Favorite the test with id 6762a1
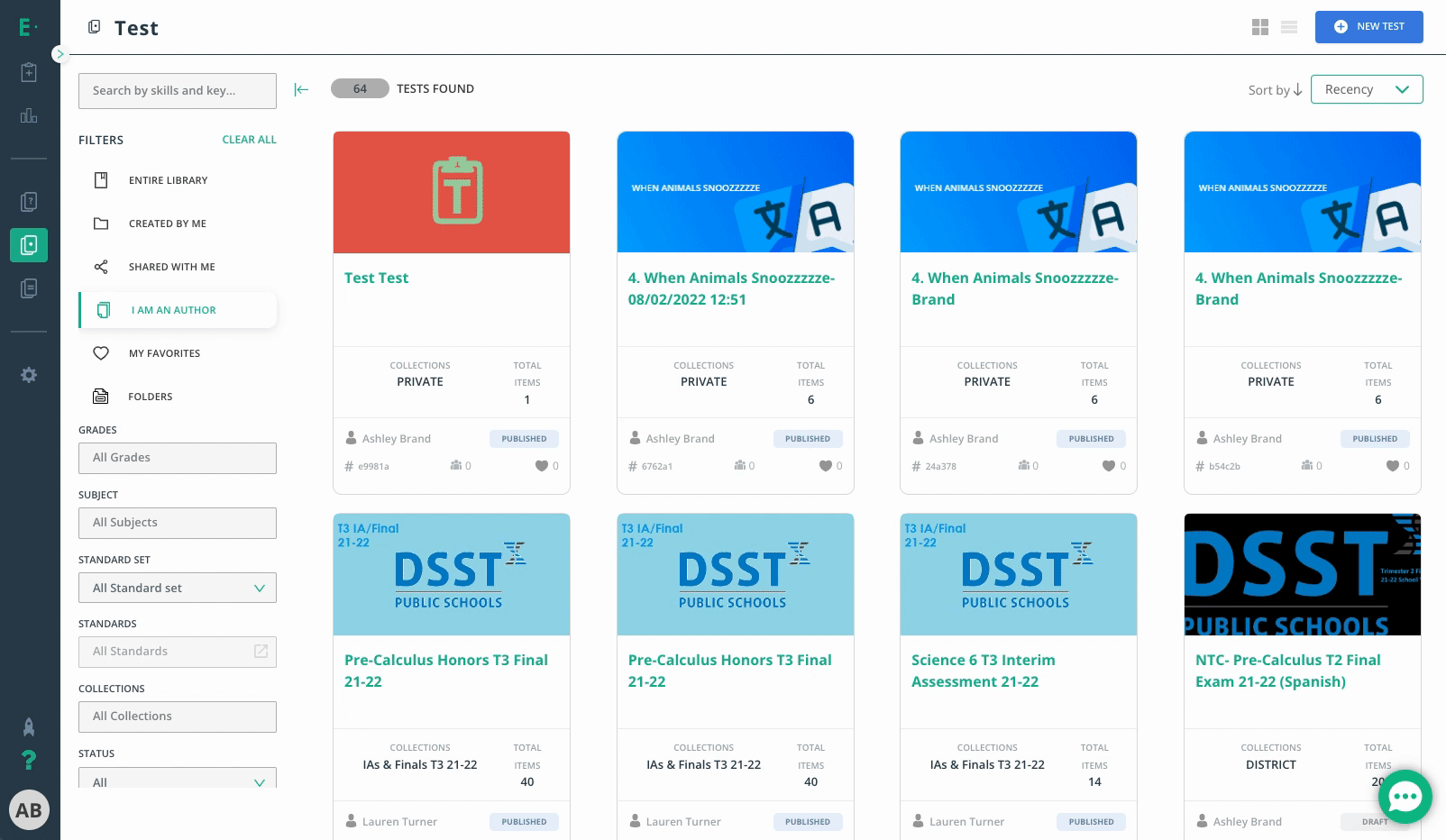The width and height of the screenshot is (1446, 840). (825, 466)
